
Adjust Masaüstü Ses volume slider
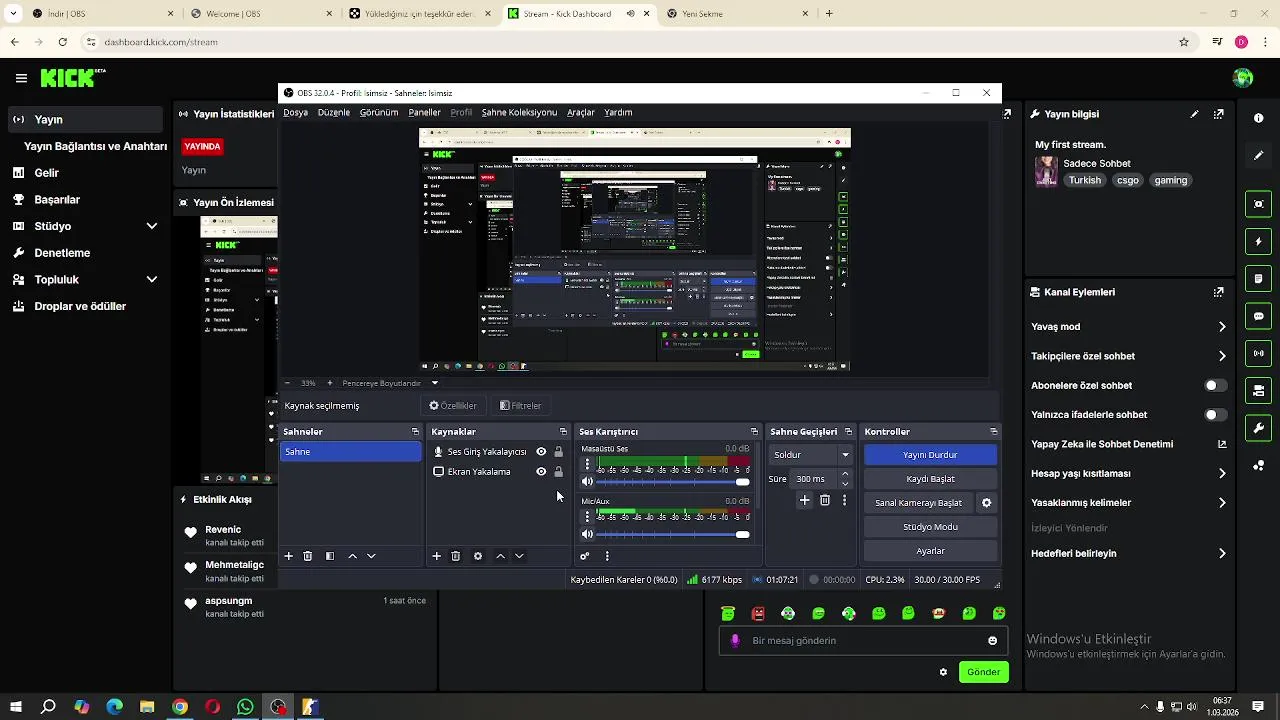coord(672,482)
